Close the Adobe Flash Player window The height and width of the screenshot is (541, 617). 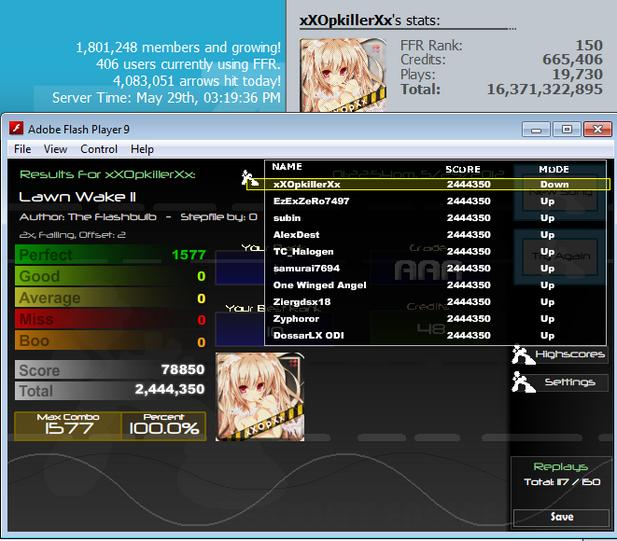(x=597, y=129)
